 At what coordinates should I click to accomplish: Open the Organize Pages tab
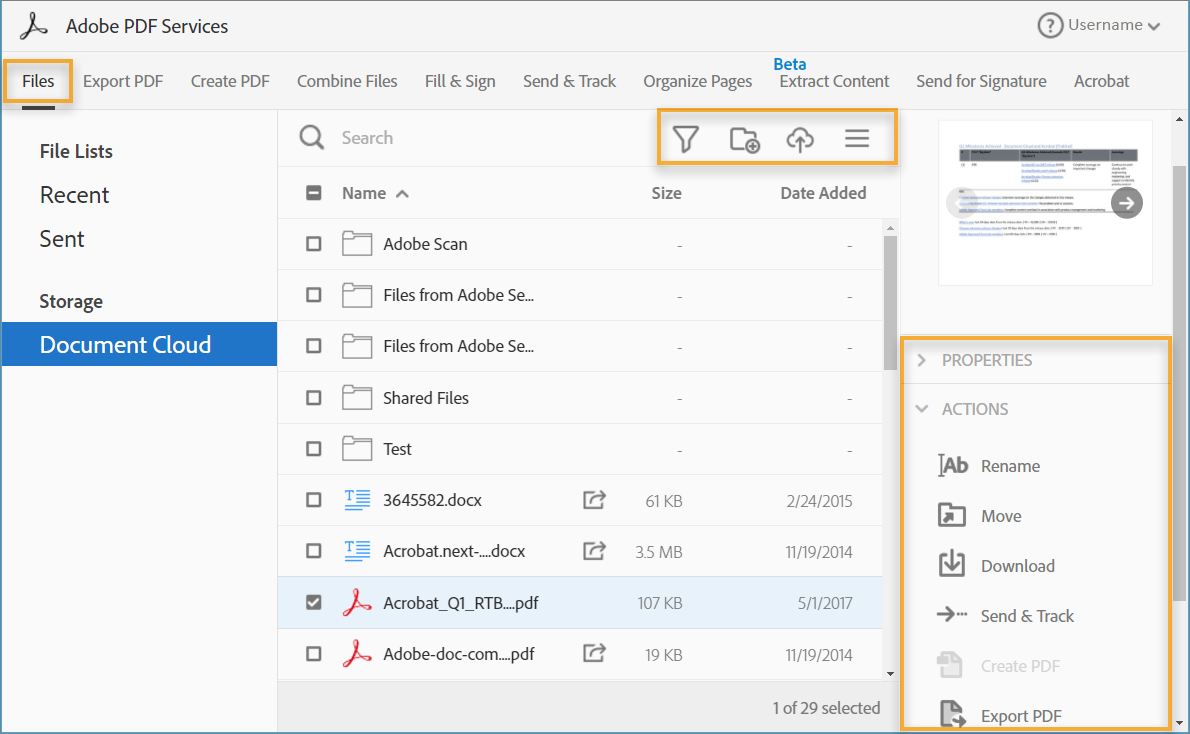[x=697, y=81]
